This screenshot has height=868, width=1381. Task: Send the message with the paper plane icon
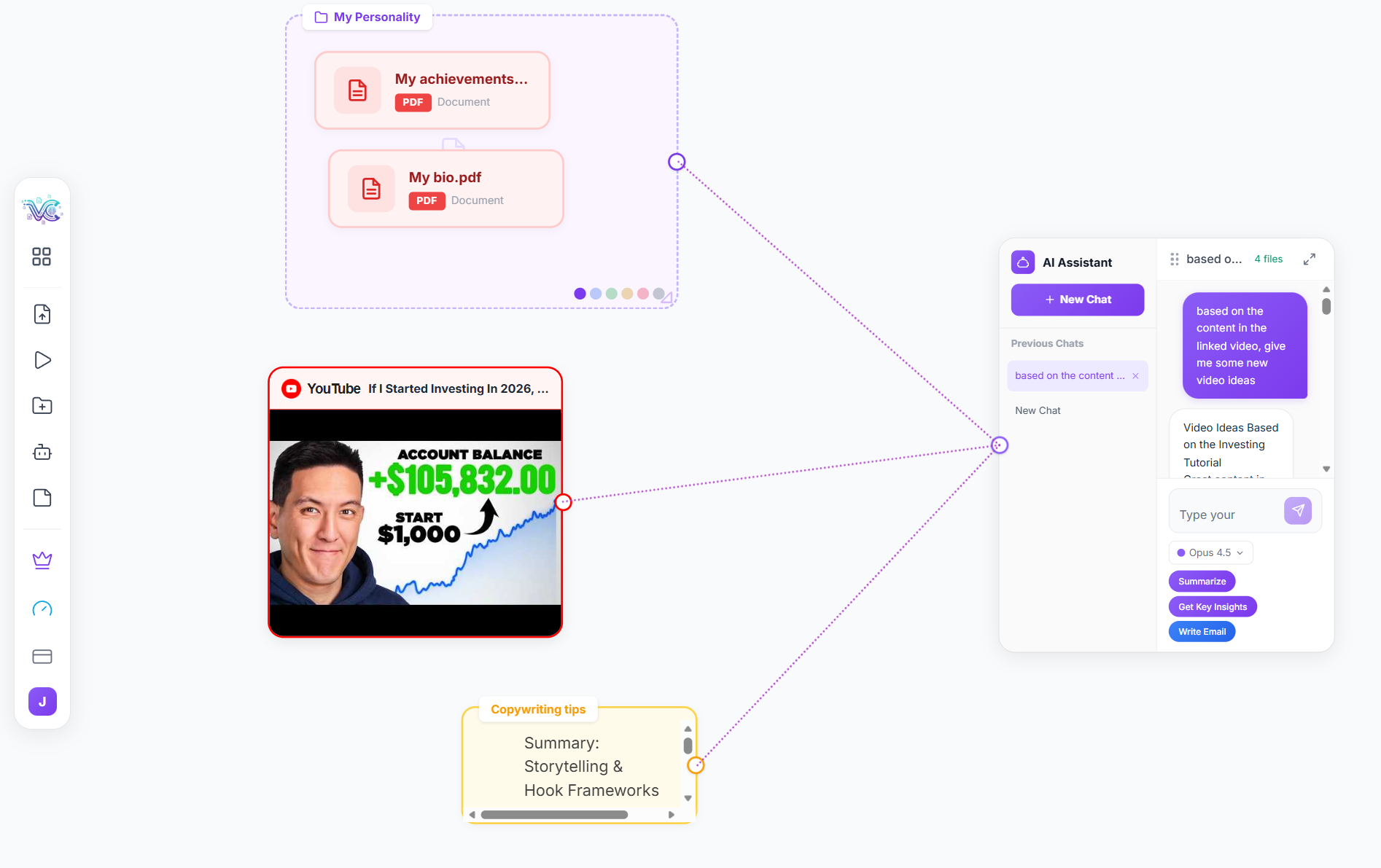point(1298,510)
